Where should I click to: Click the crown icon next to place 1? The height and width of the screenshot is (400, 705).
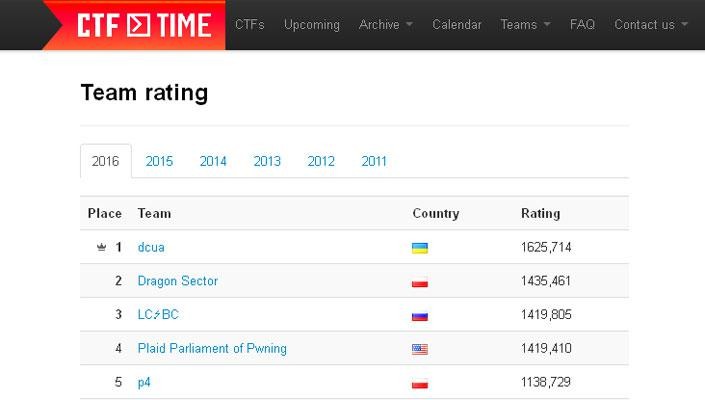pos(101,247)
